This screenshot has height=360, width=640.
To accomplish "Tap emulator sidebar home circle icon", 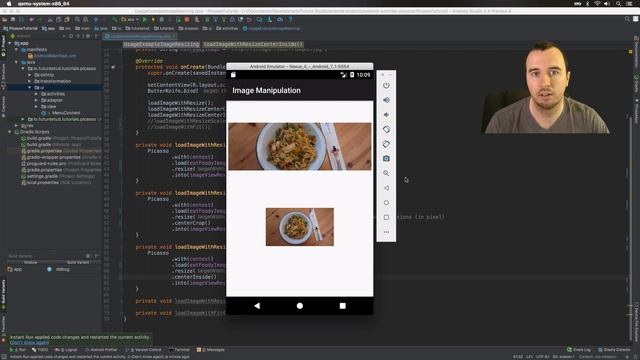I will tap(386, 202).
